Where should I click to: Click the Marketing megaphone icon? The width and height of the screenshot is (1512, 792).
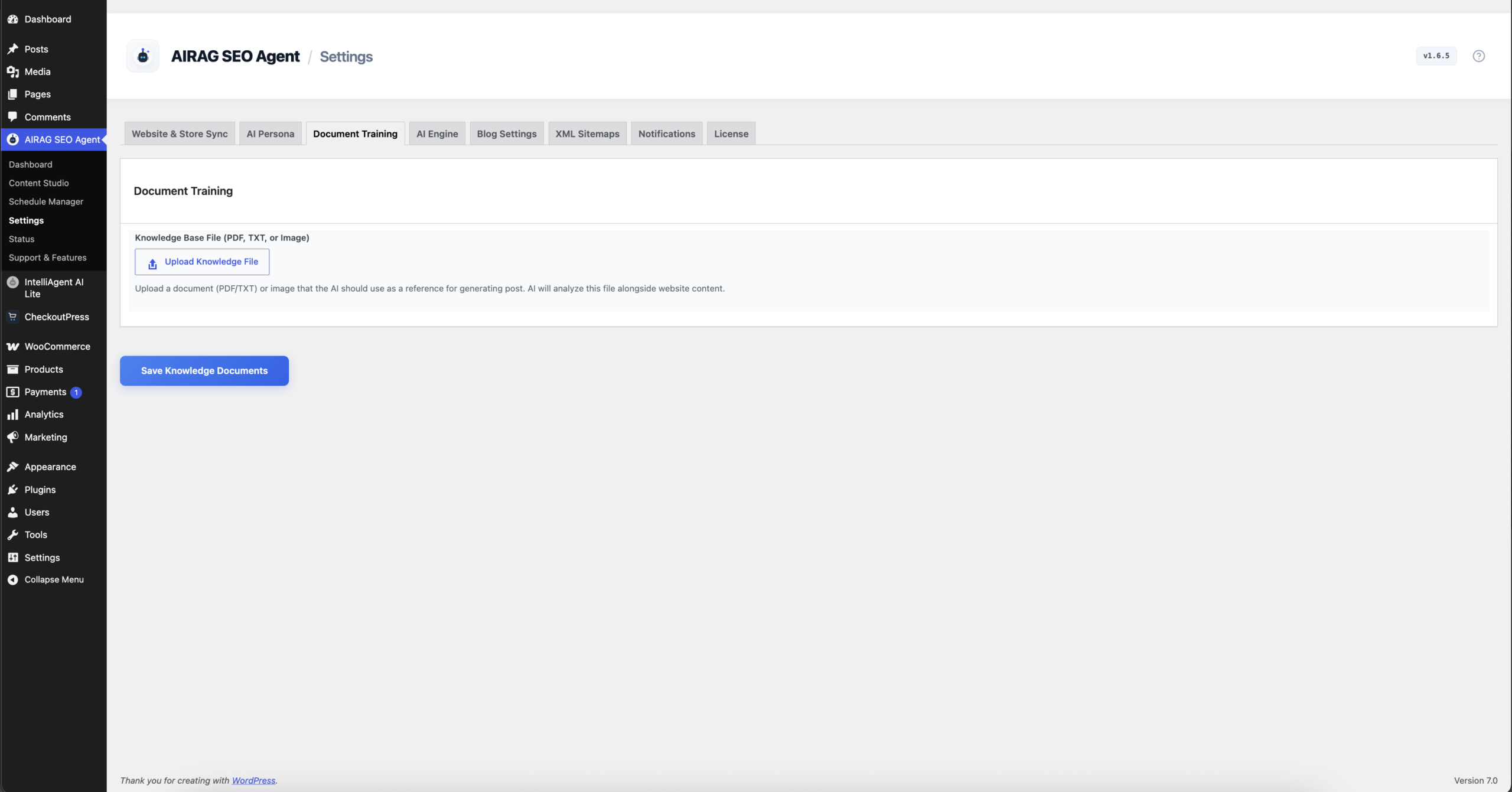12,438
